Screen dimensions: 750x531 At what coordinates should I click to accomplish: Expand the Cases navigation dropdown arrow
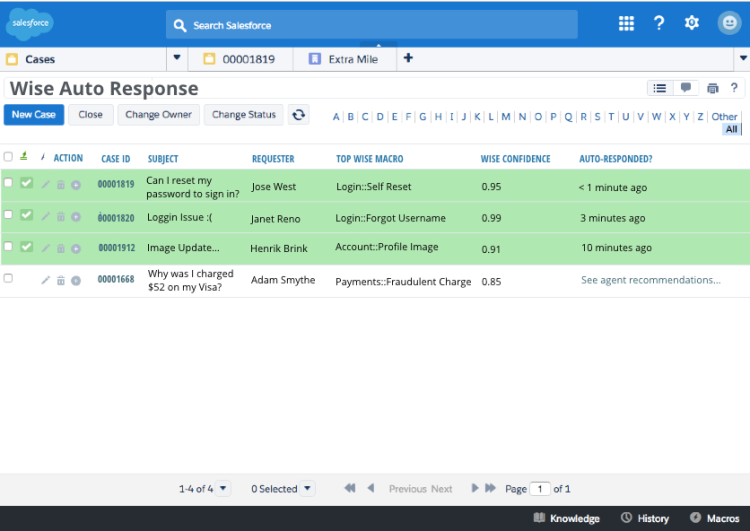point(177,58)
